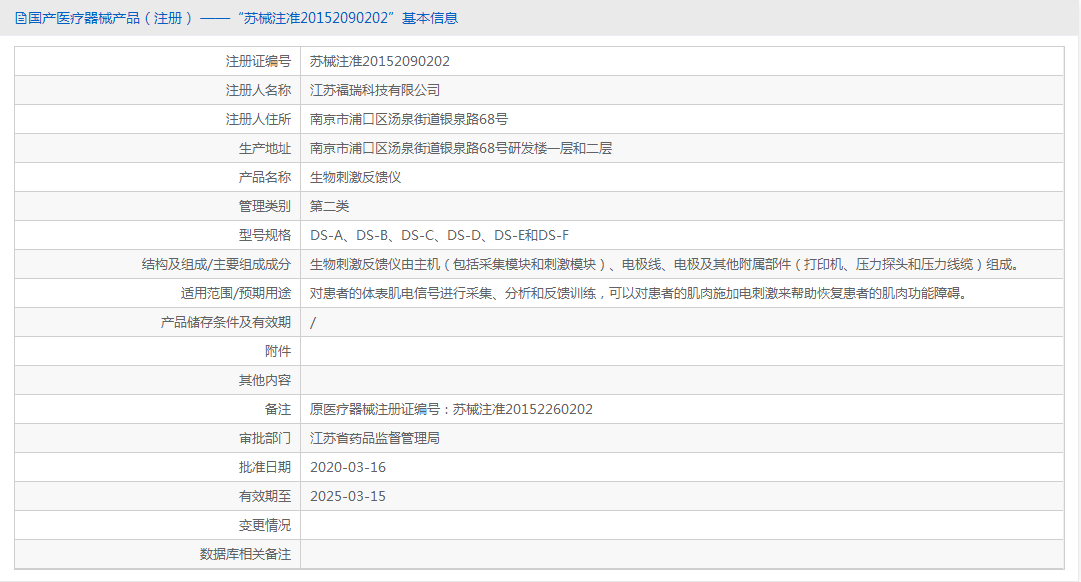Click the label 管理类别

click(265, 206)
